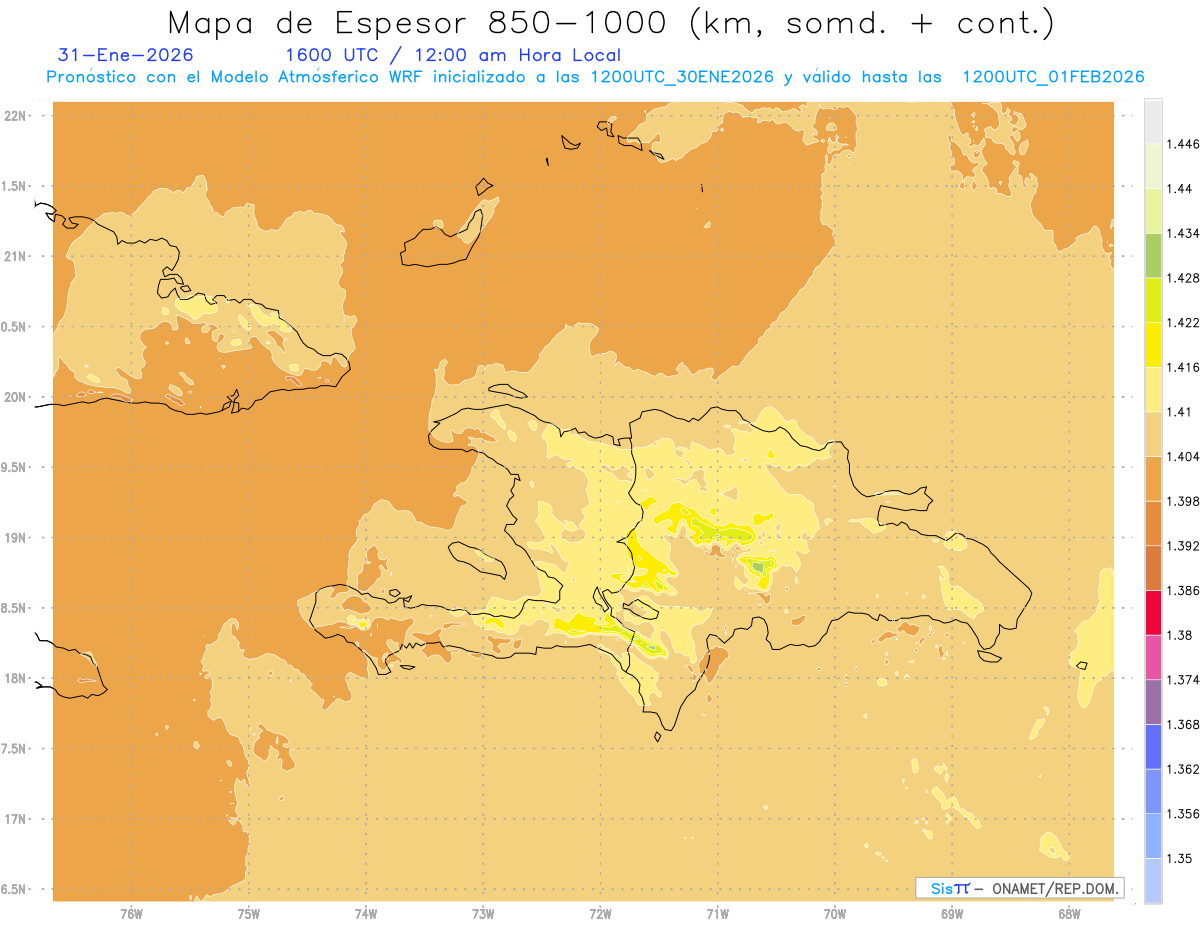The image size is (1200, 927).
Task: Click the '22N' latitude label
Action: [14, 115]
